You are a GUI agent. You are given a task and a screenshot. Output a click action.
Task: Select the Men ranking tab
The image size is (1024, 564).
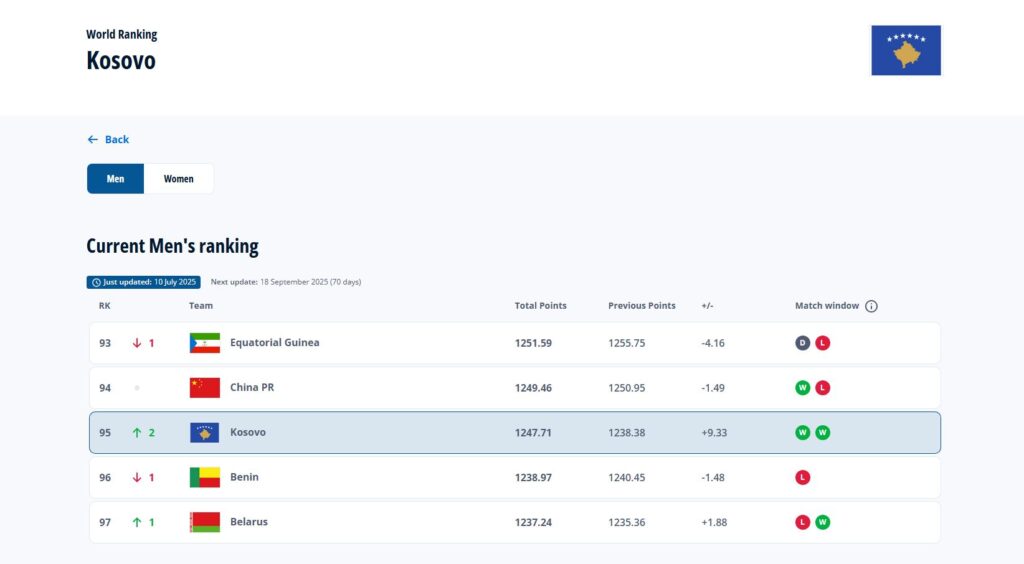tap(116, 179)
